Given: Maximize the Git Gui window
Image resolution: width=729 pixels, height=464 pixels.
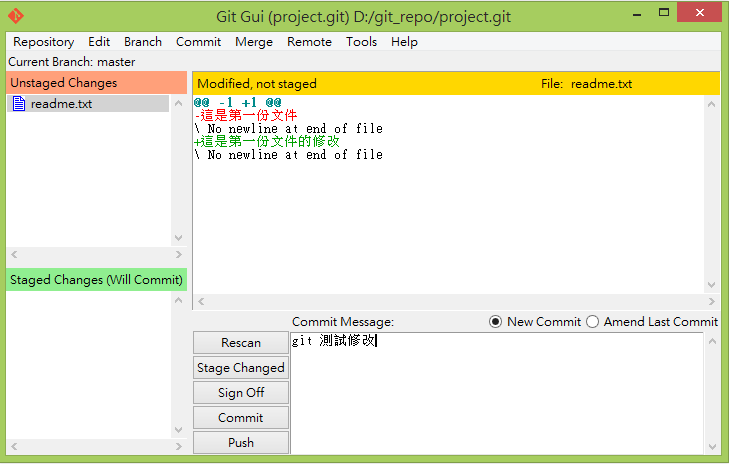Looking at the screenshot, I should pyautogui.click(x=664, y=13).
